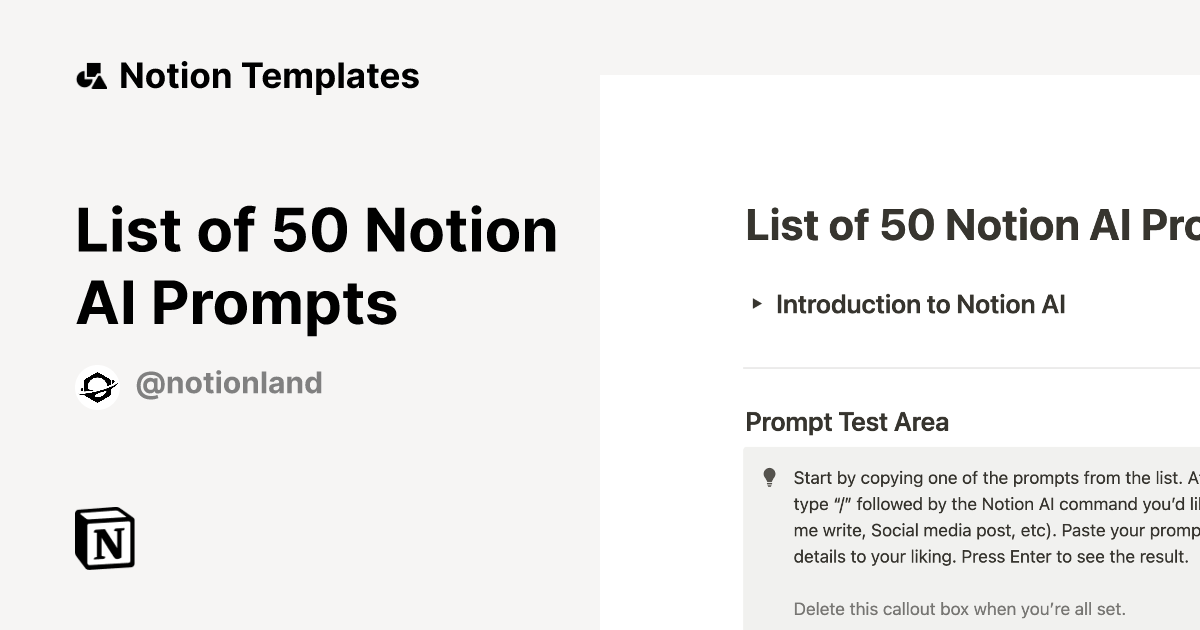The height and width of the screenshot is (630, 1200).
Task: Click the lightbulb icon in the callout
Action: [x=769, y=478]
